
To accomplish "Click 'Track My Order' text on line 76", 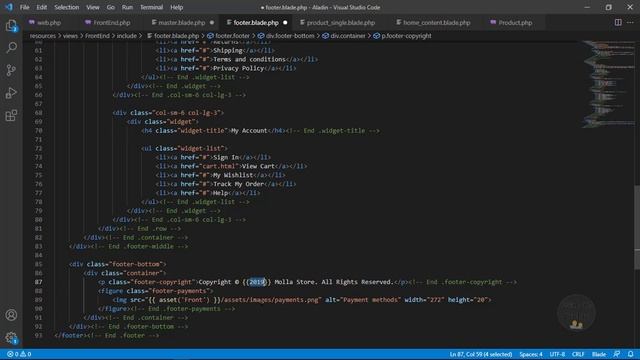I will pyautogui.click(x=238, y=184).
